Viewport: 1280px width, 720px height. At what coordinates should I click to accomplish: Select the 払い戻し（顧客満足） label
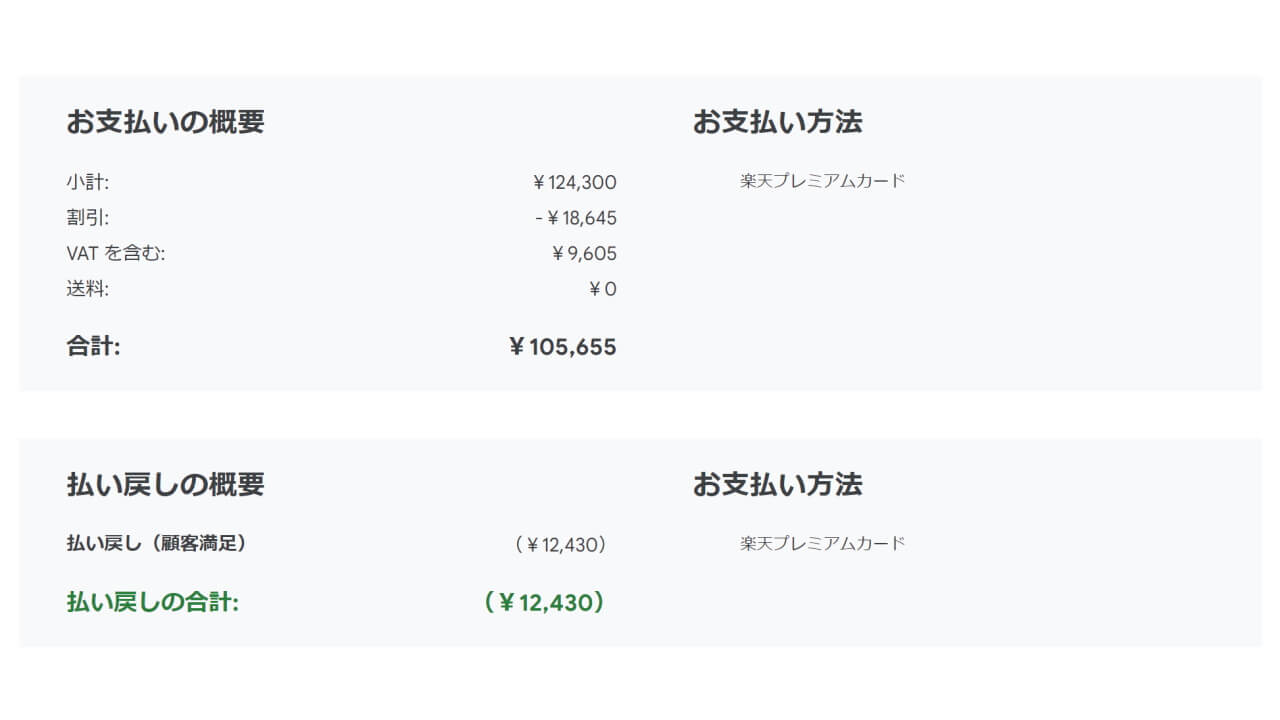pos(156,543)
